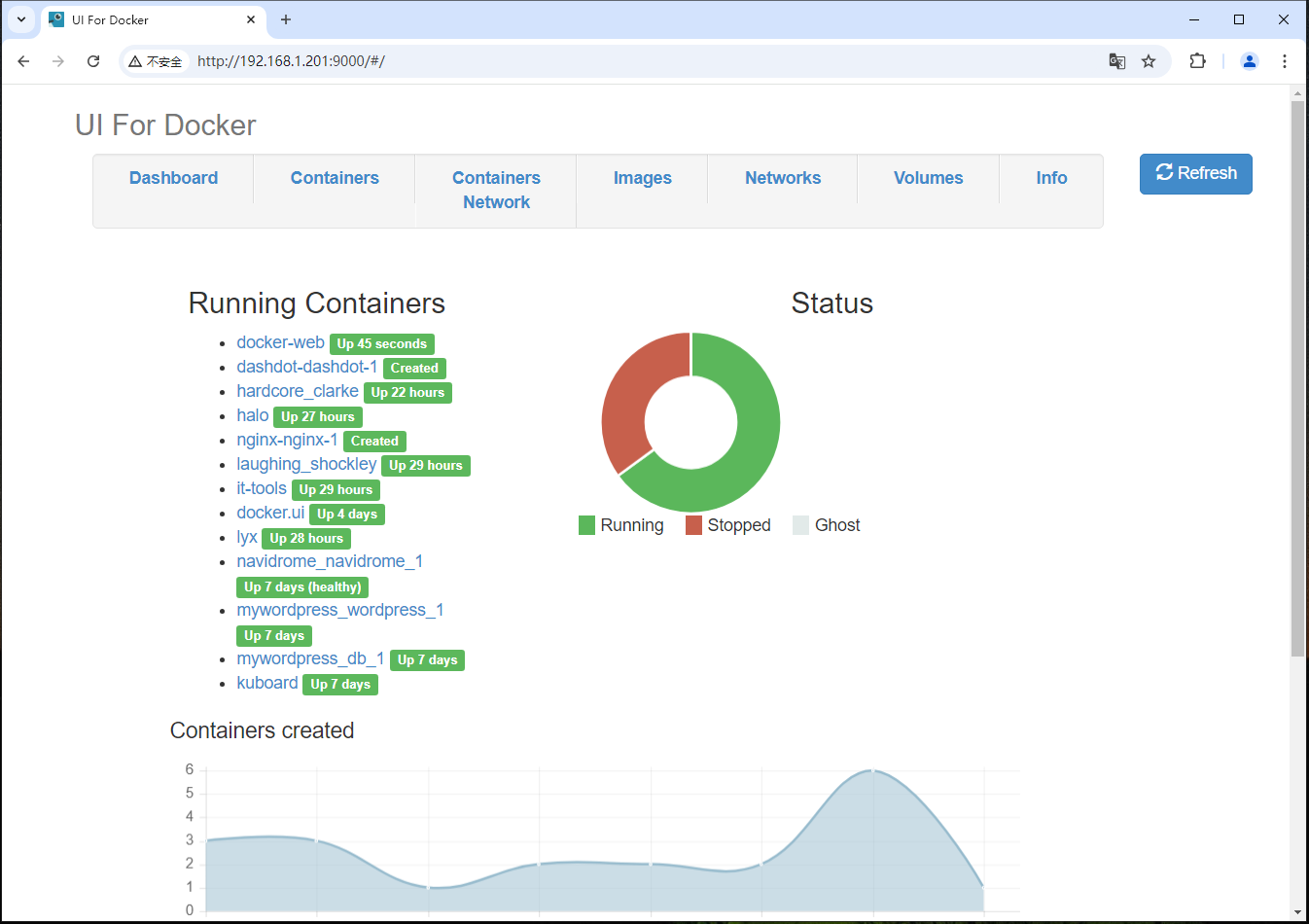This screenshot has height=924, width=1309.
Task: Open the lyx container link
Action: click(247, 537)
